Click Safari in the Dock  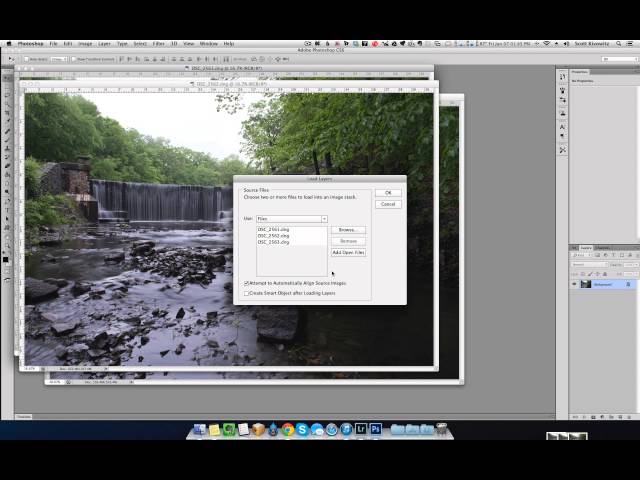tap(331, 429)
